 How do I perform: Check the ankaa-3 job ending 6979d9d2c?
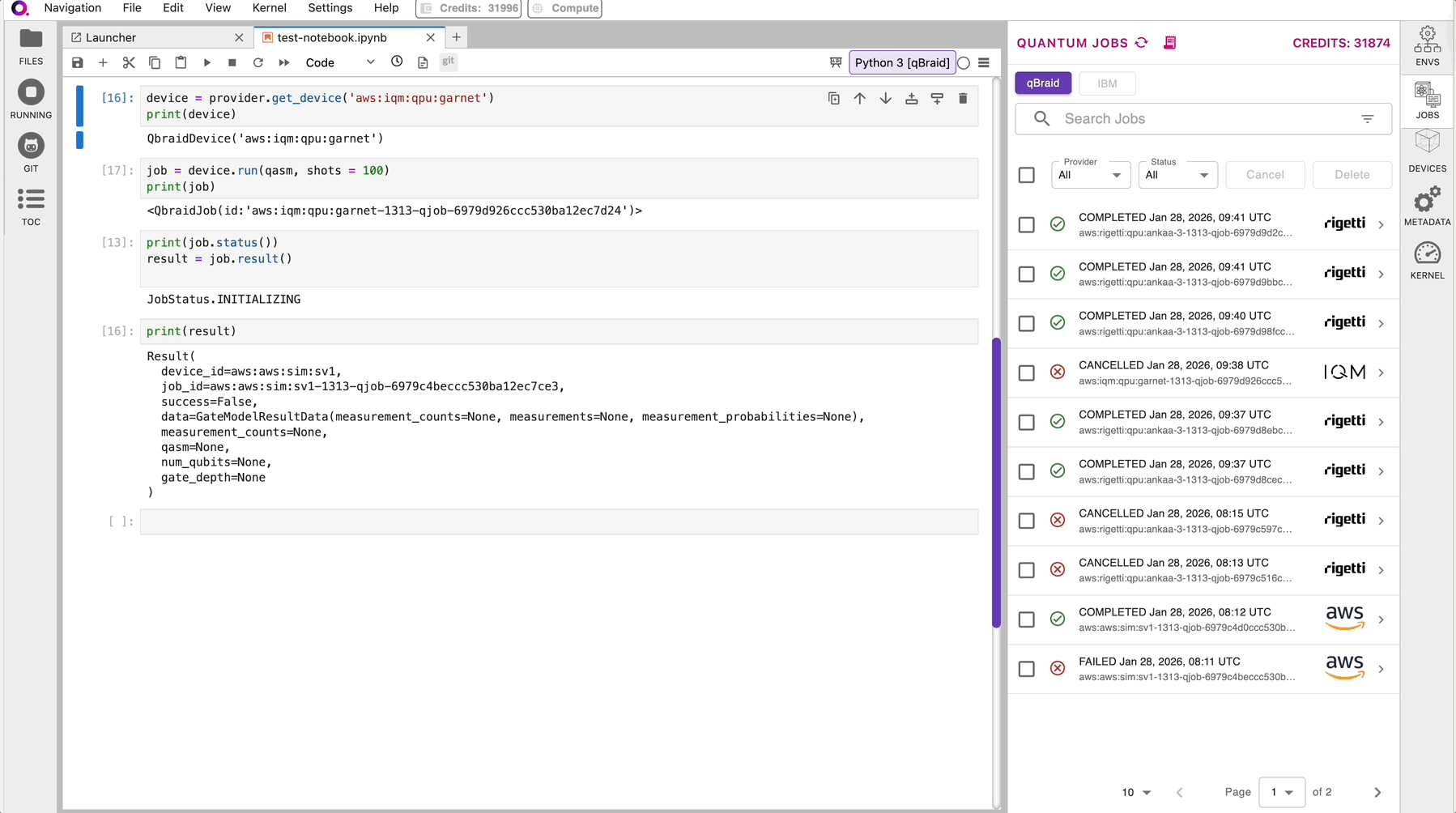[x=1027, y=224]
